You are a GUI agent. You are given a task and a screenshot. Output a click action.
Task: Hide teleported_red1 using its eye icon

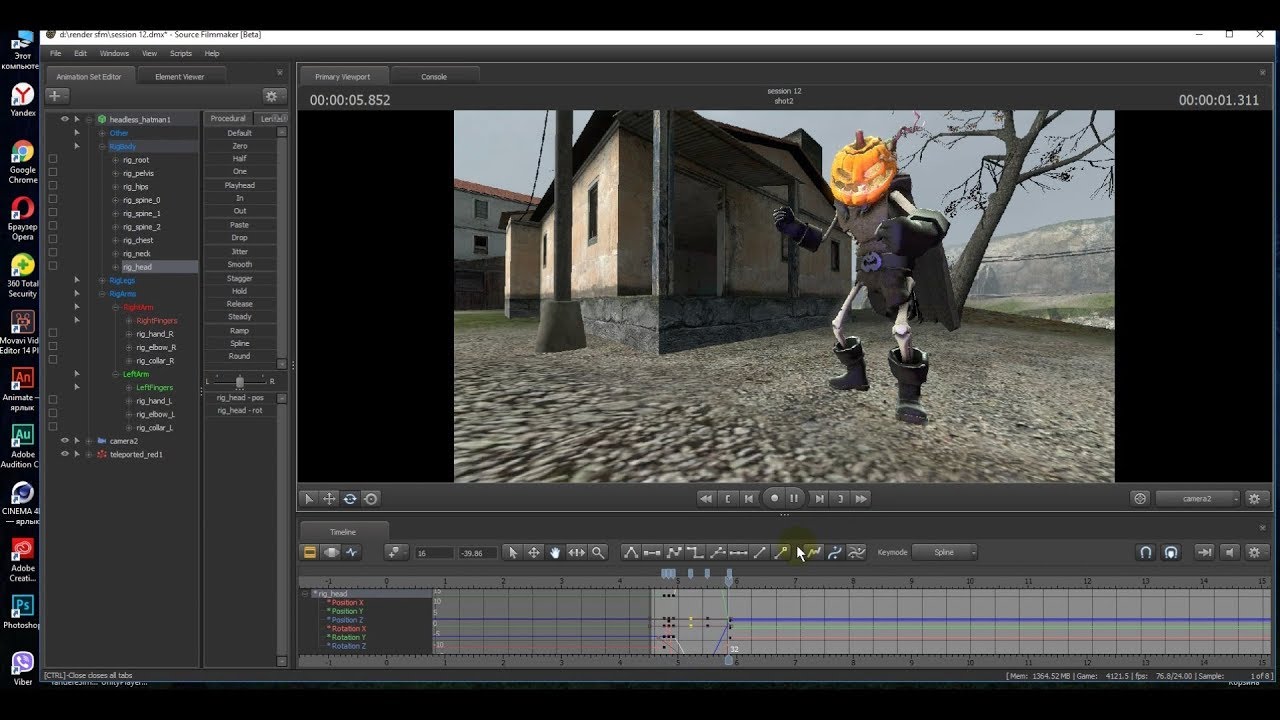[x=65, y=454]
